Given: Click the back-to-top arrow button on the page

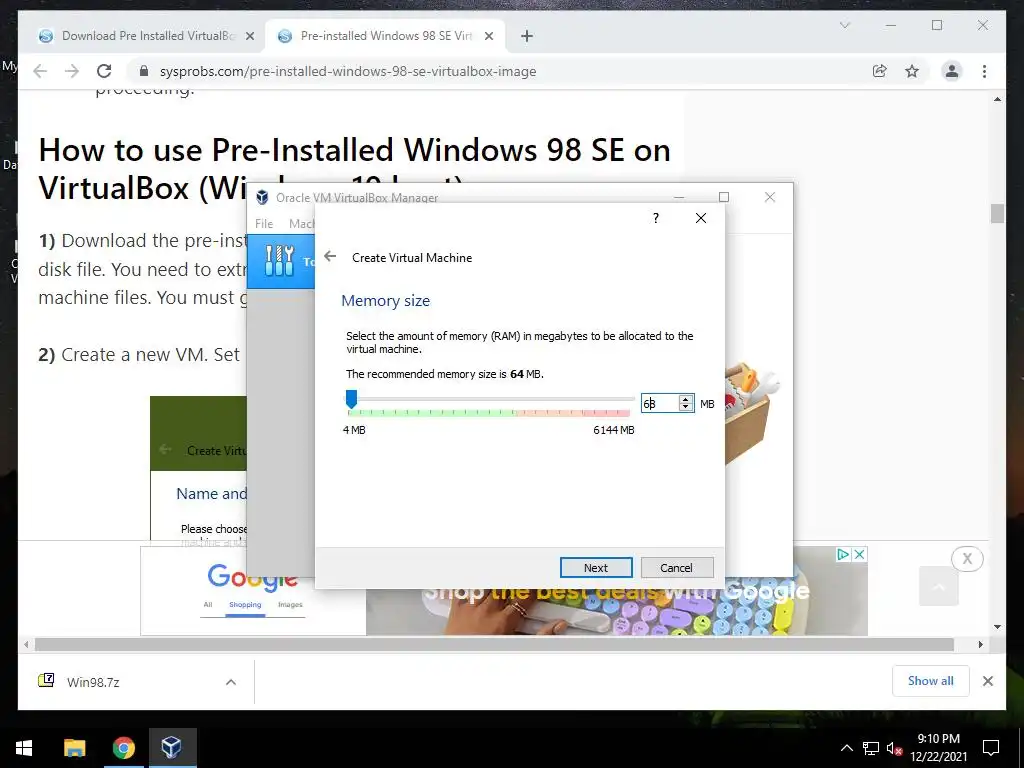Looking at the screenshot, I should coord(938,586).
